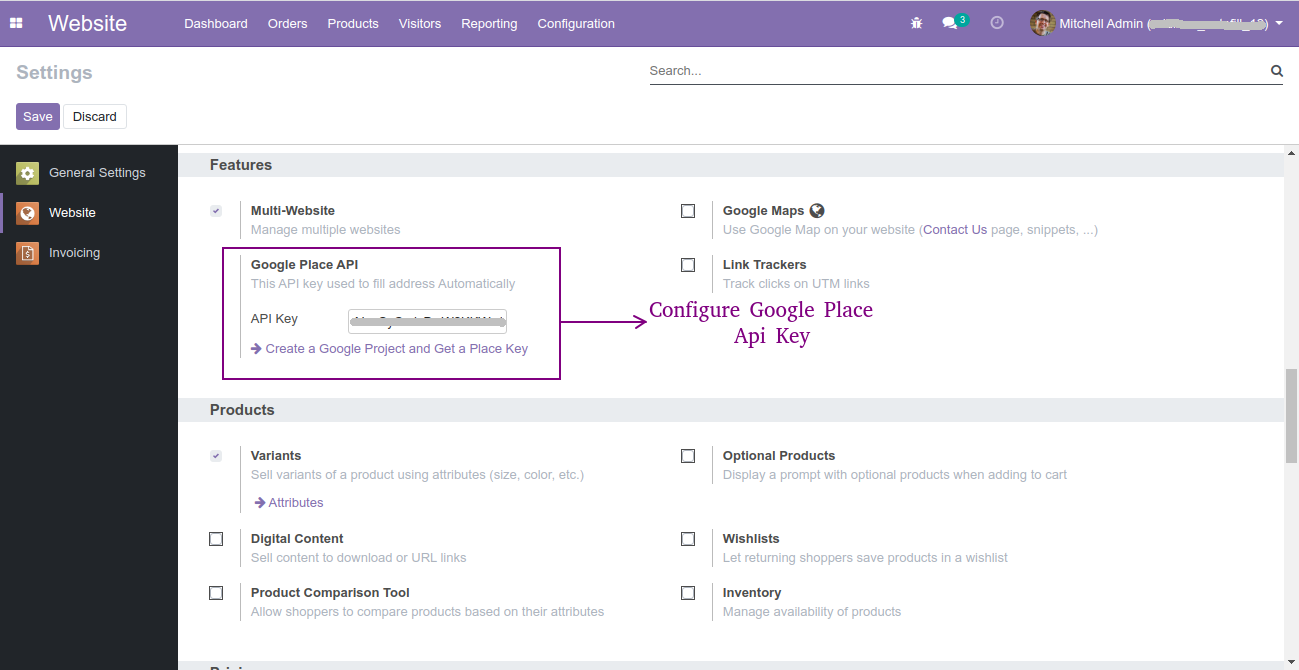
Task: Toggle the Variants checkbox
Action: click(x=216, y=456)
